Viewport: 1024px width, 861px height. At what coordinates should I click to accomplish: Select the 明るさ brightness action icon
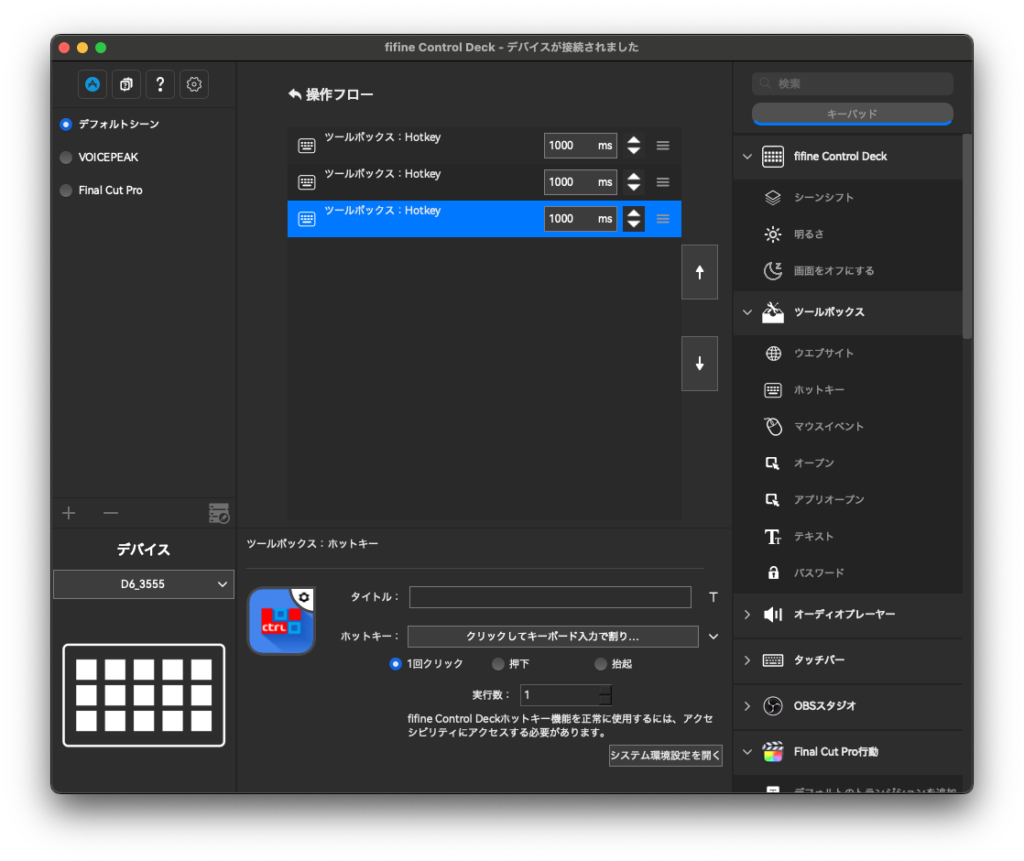point(772,234)
